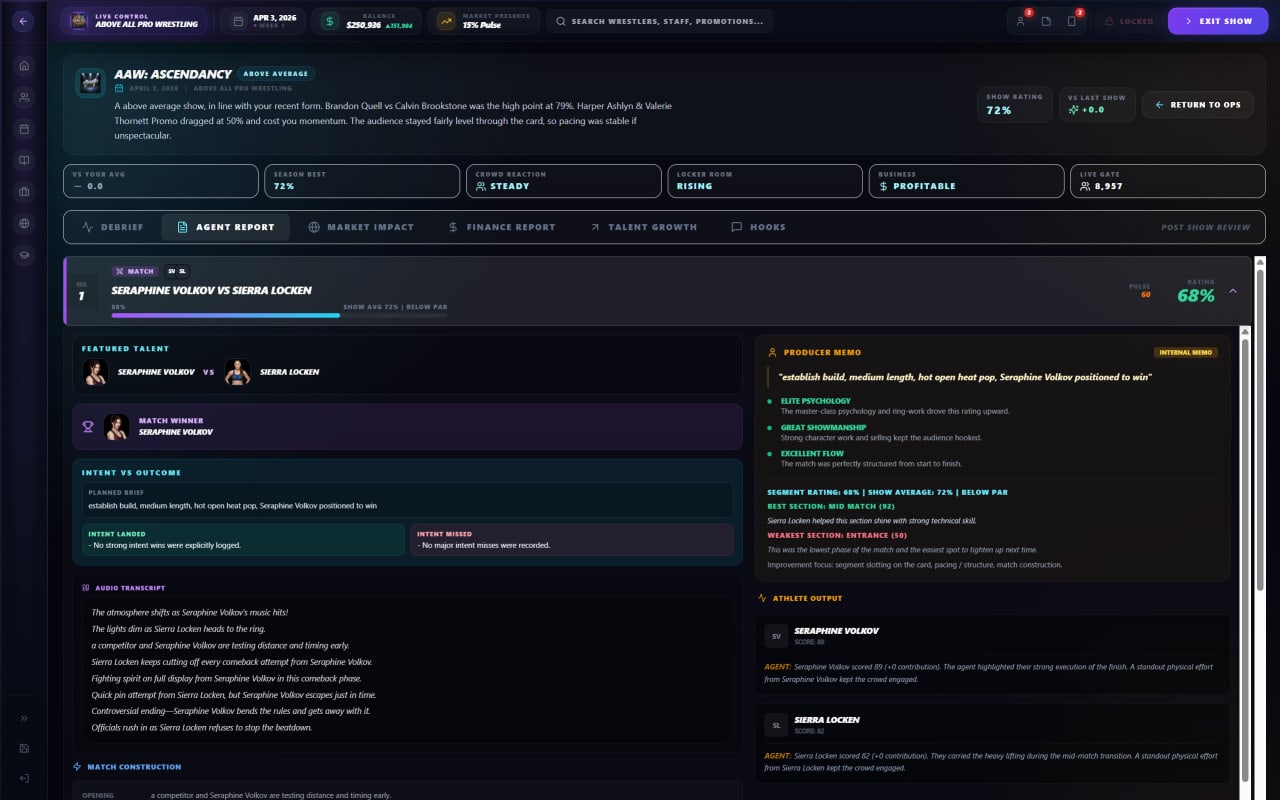1280x800 pixels.
Task: Click the Exit Show button
Action: [1218, 21]
